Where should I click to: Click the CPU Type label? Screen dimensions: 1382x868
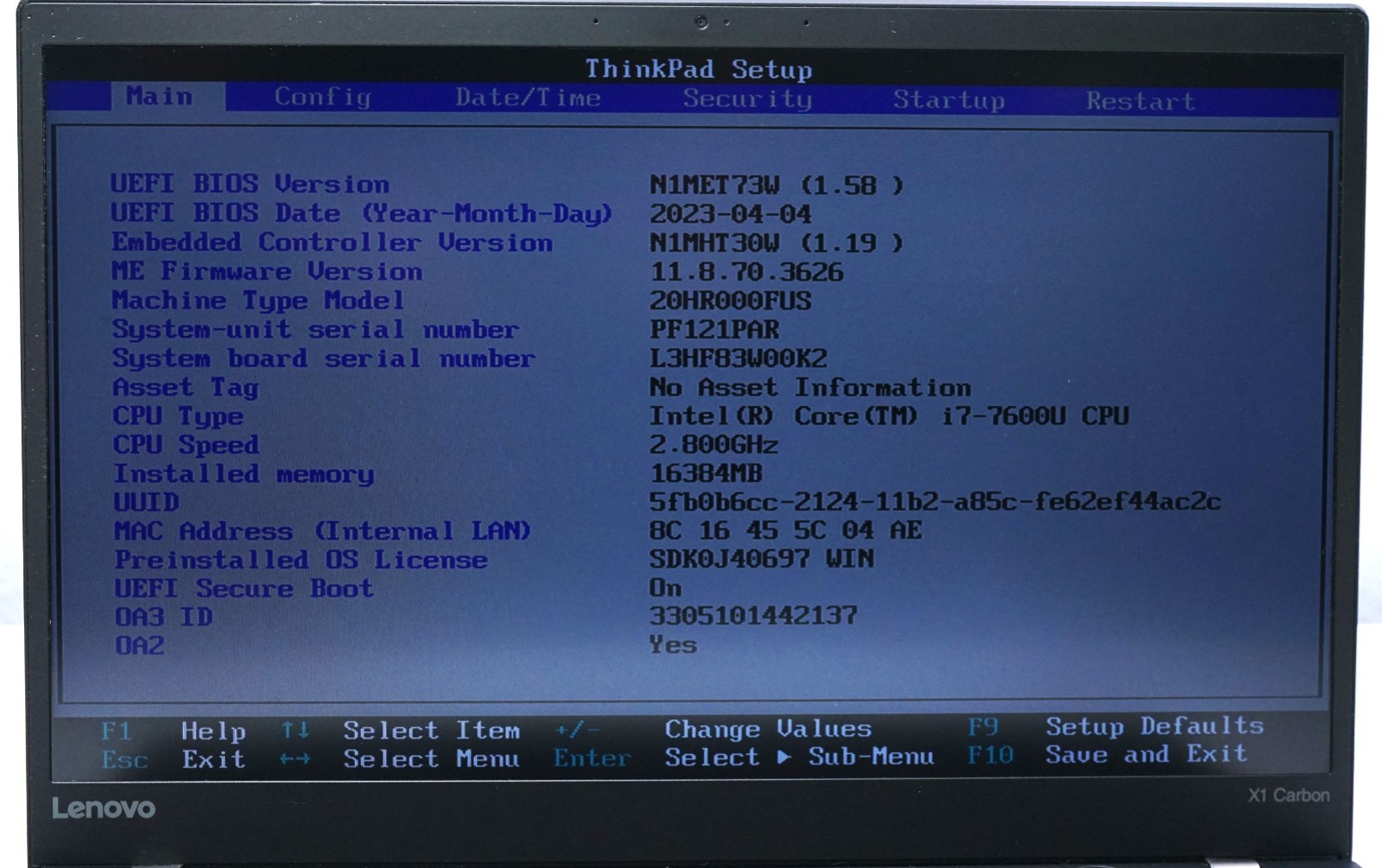click(178, 416)
